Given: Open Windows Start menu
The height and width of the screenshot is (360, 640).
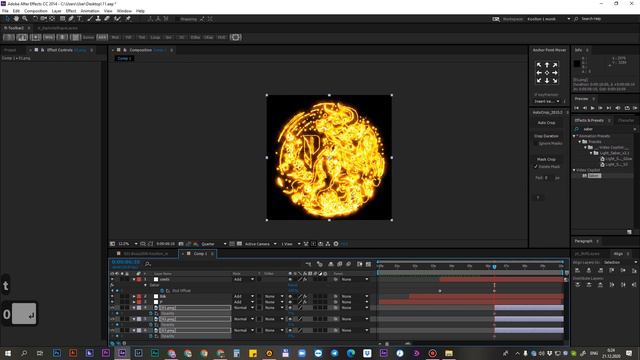Looking at the screenshot, I should pyautogui.click(x=8, y=353).
